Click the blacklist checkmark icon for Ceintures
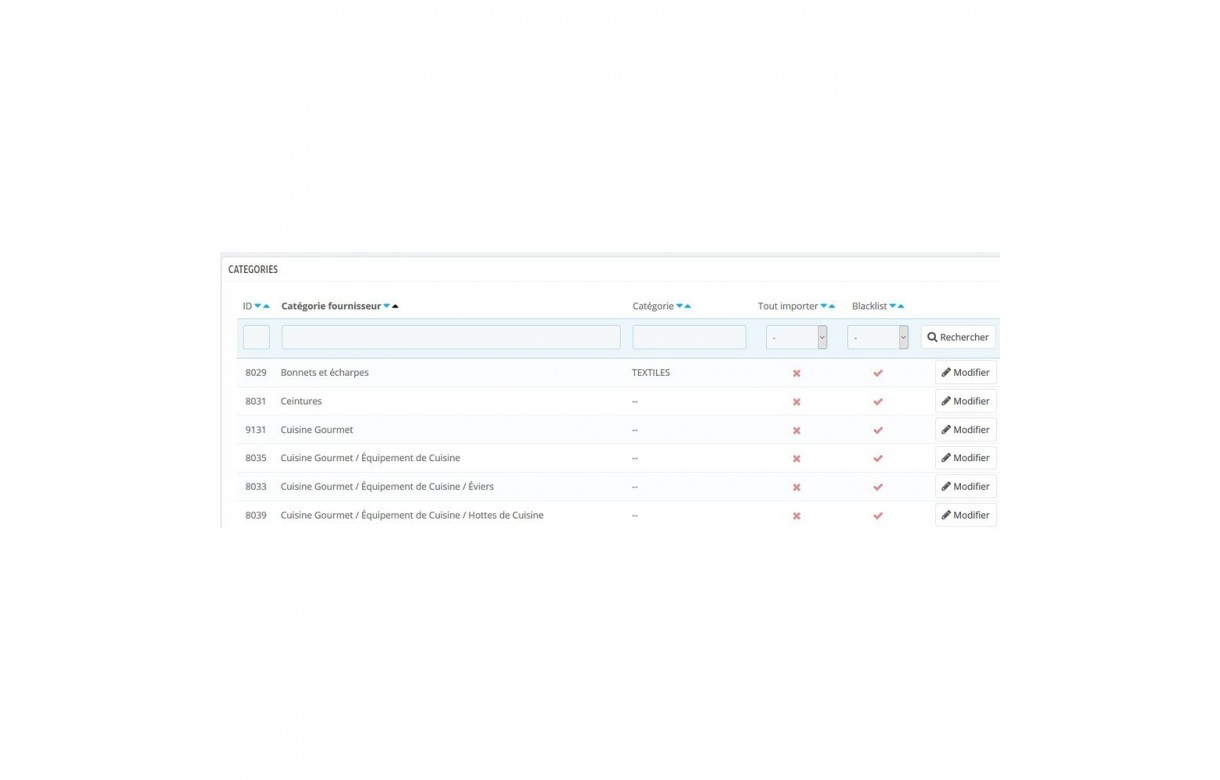The height and width of the screenshot is (780, 1220). (878, 401)
